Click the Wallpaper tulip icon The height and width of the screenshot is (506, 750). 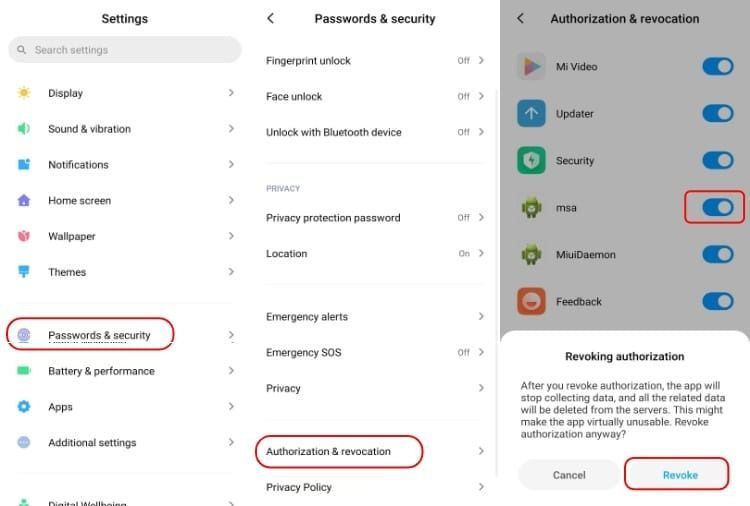pos(23,236)
